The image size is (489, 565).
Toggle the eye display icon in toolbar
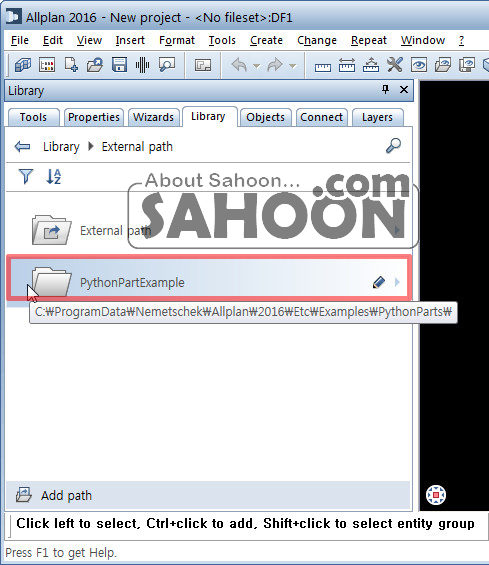coord(419,65)
